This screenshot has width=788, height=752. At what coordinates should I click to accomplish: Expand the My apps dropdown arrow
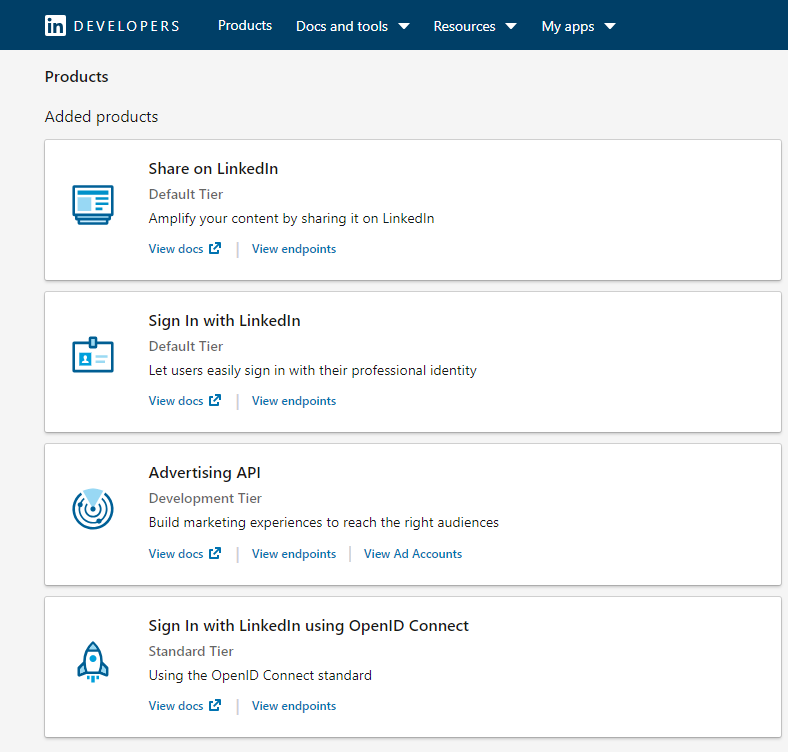pos(610,26)
